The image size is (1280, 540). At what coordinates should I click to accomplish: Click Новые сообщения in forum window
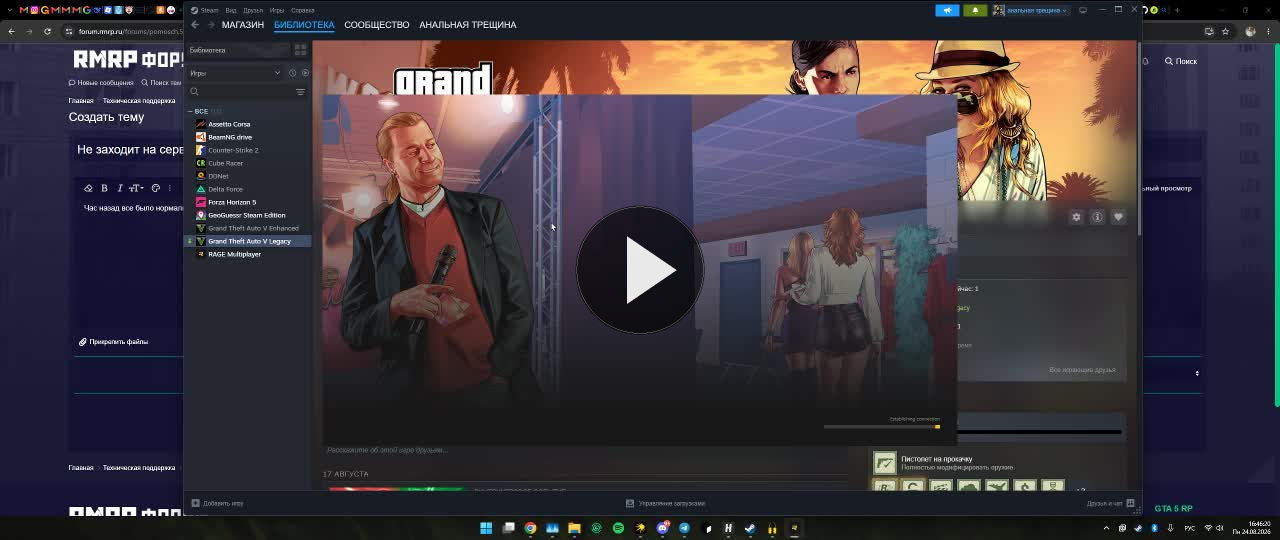[101, 83]
